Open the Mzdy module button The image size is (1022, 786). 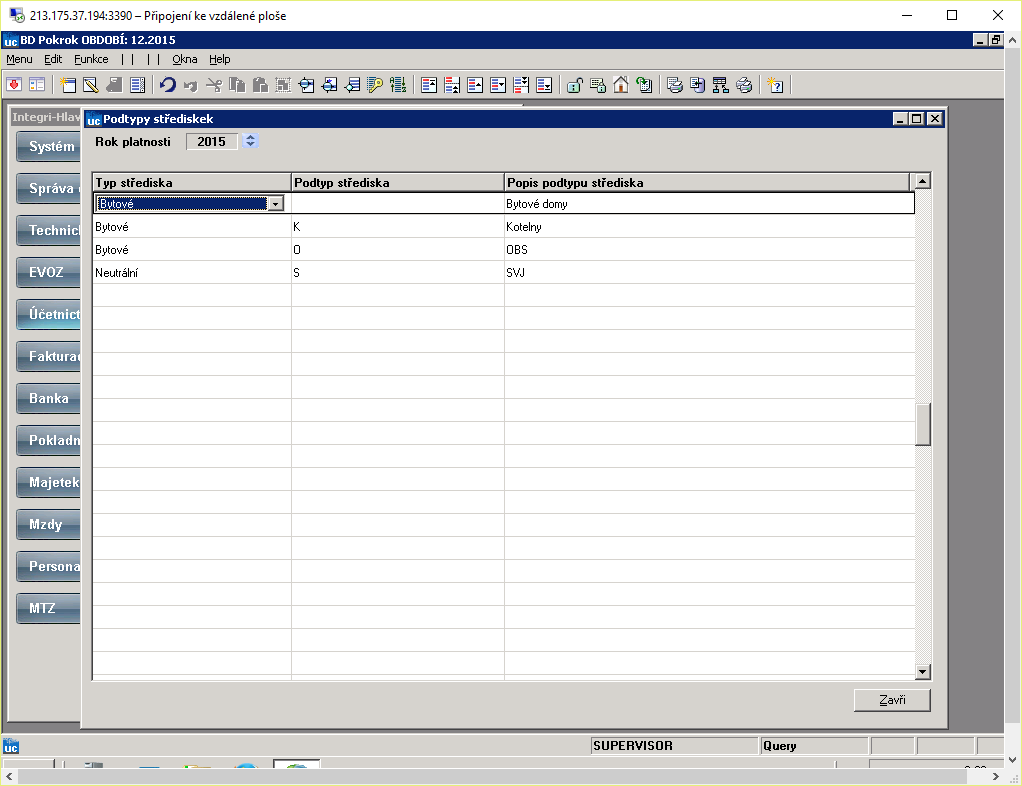(48, 525)
